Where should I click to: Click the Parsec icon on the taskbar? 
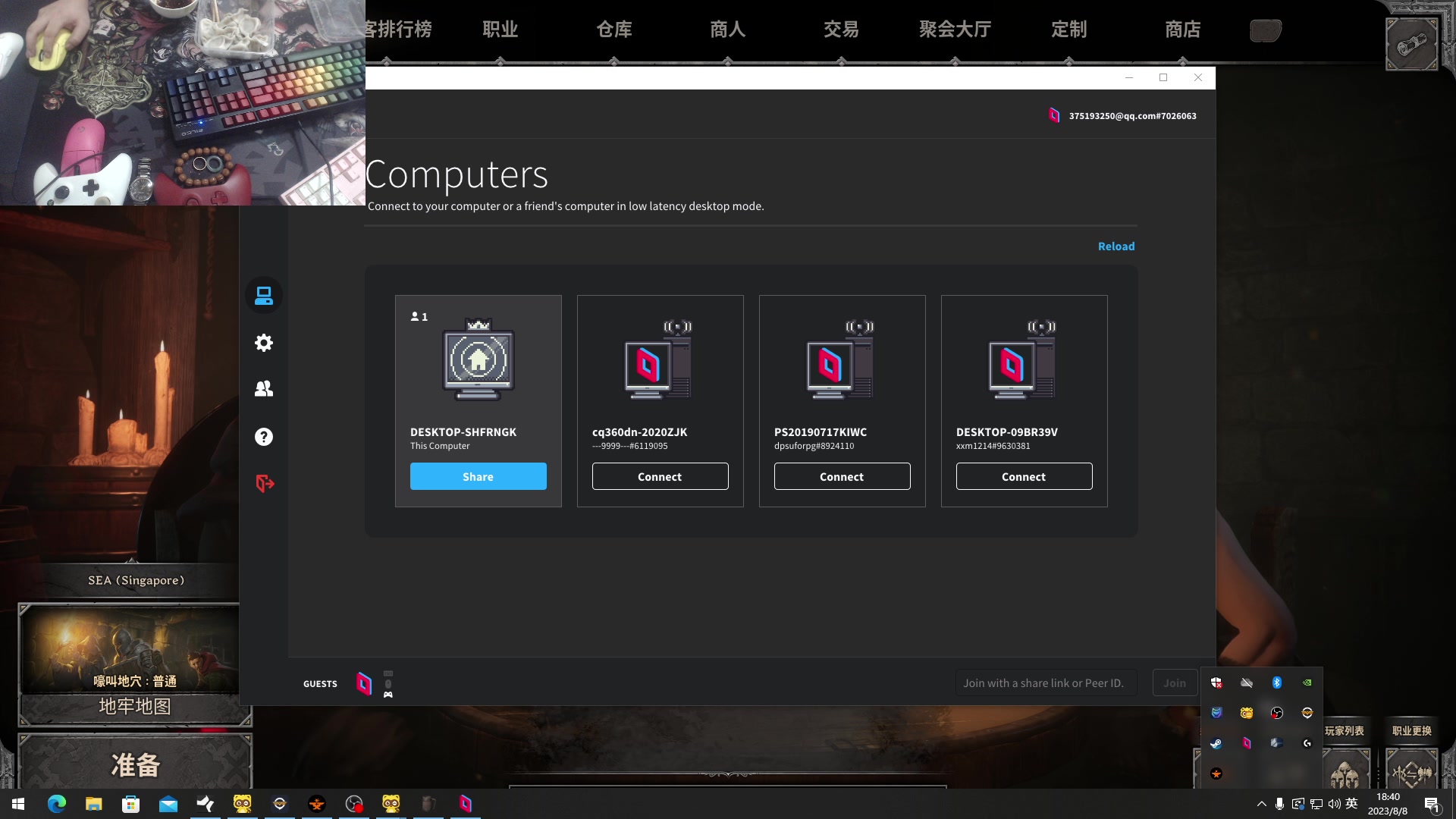pyautogui.click(x=466, y=804)
